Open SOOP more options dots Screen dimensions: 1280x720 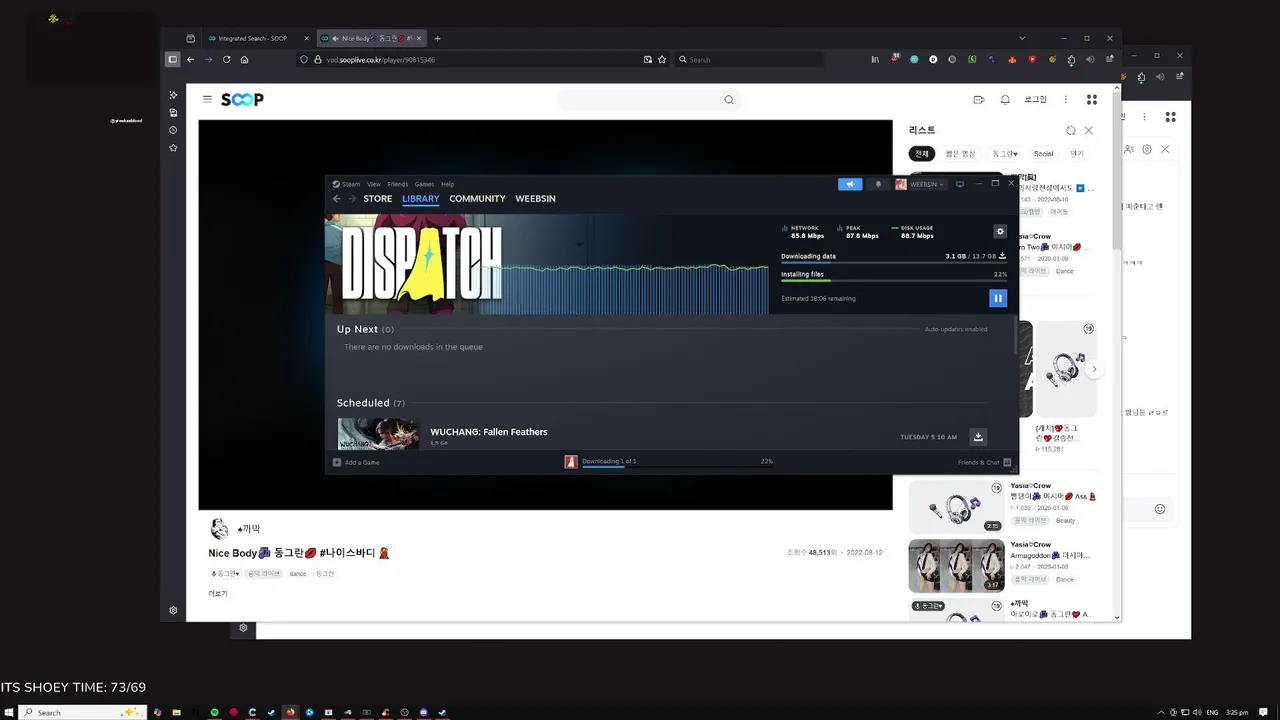(1065, 99)
